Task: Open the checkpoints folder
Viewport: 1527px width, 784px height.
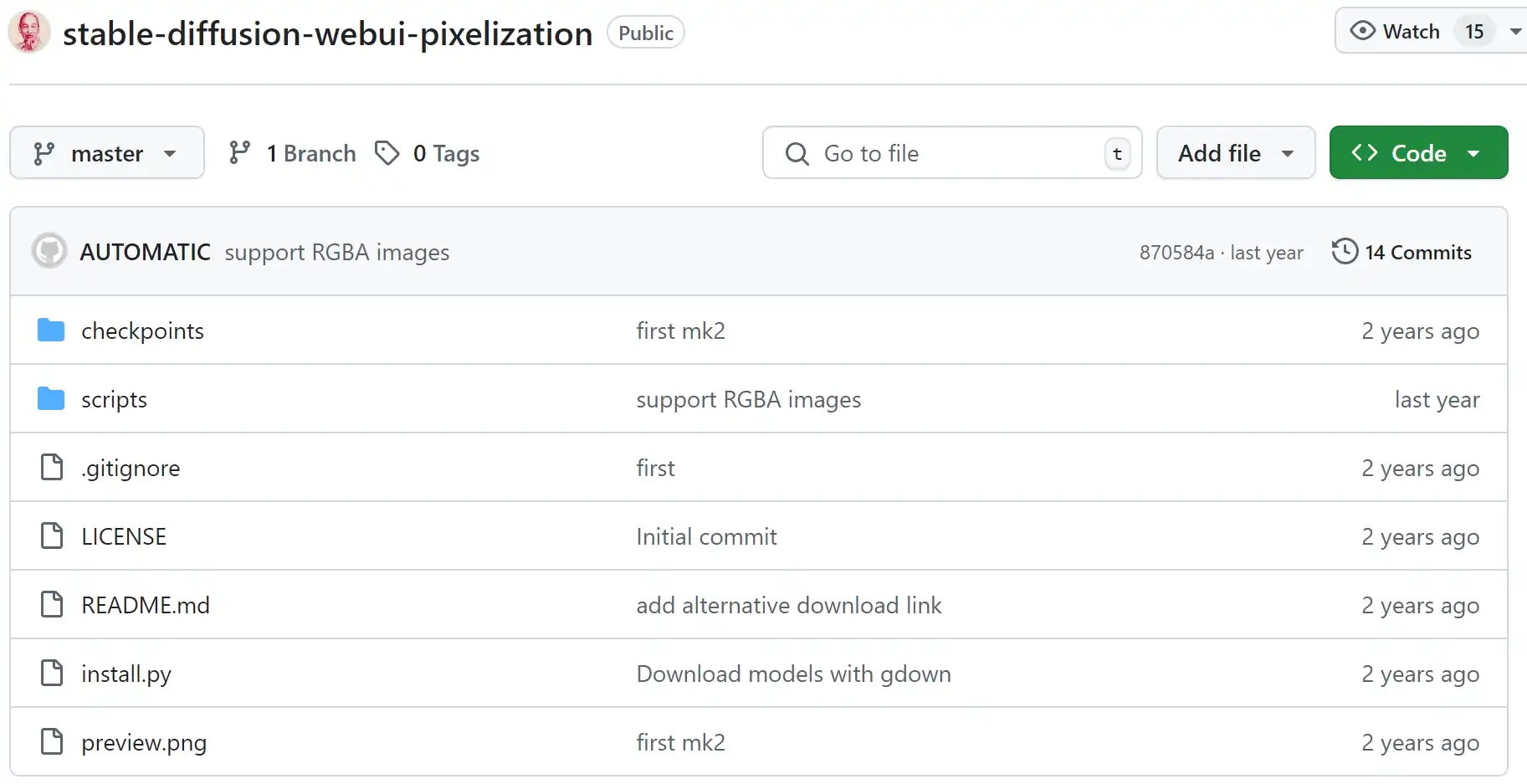Action: click(x=142, y=331)
